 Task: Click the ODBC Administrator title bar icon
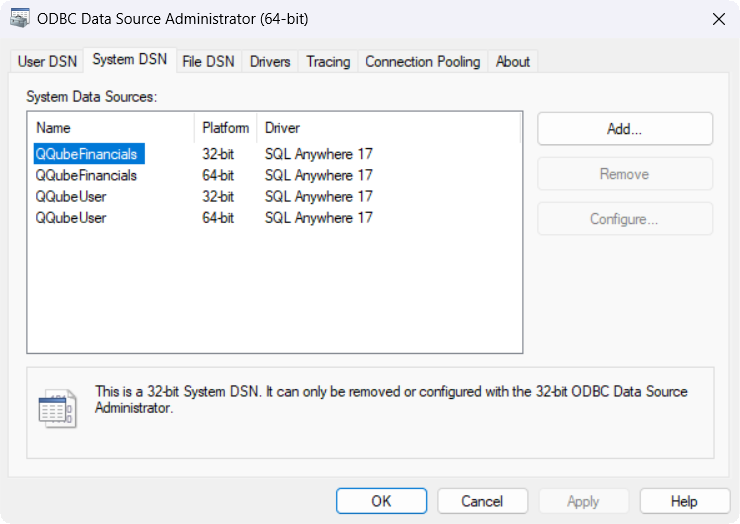tap(20, 19)
